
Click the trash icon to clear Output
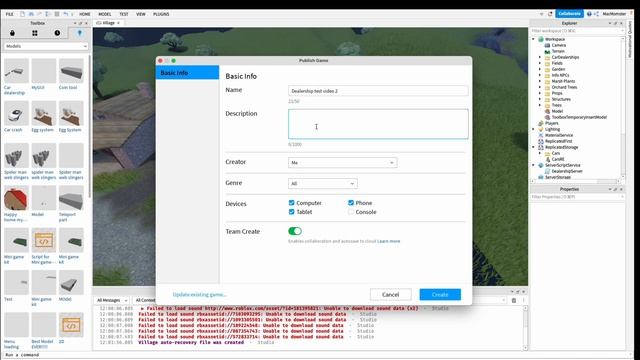(x=514, y=300)
